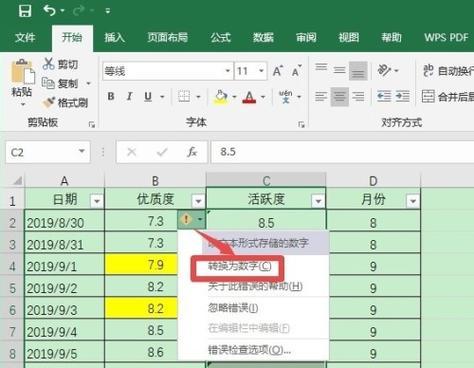Choose 转换为数字(C) in the error menu
Screen dimensions: 474x368
240,266
